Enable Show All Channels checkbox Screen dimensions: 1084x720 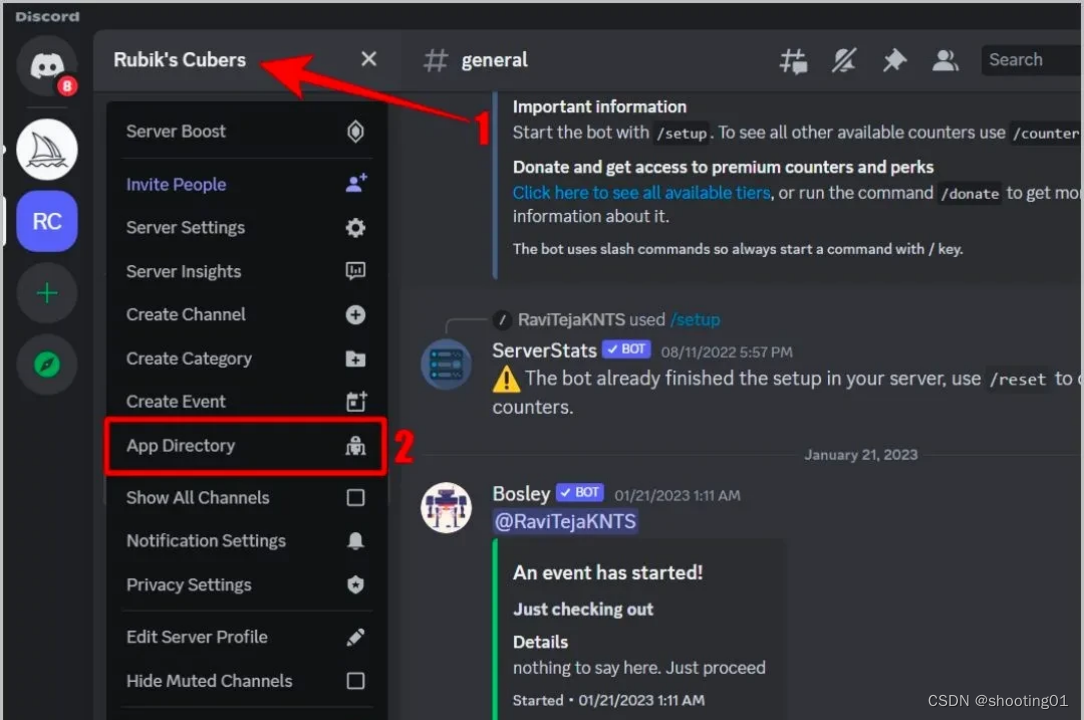click(355, 497)
